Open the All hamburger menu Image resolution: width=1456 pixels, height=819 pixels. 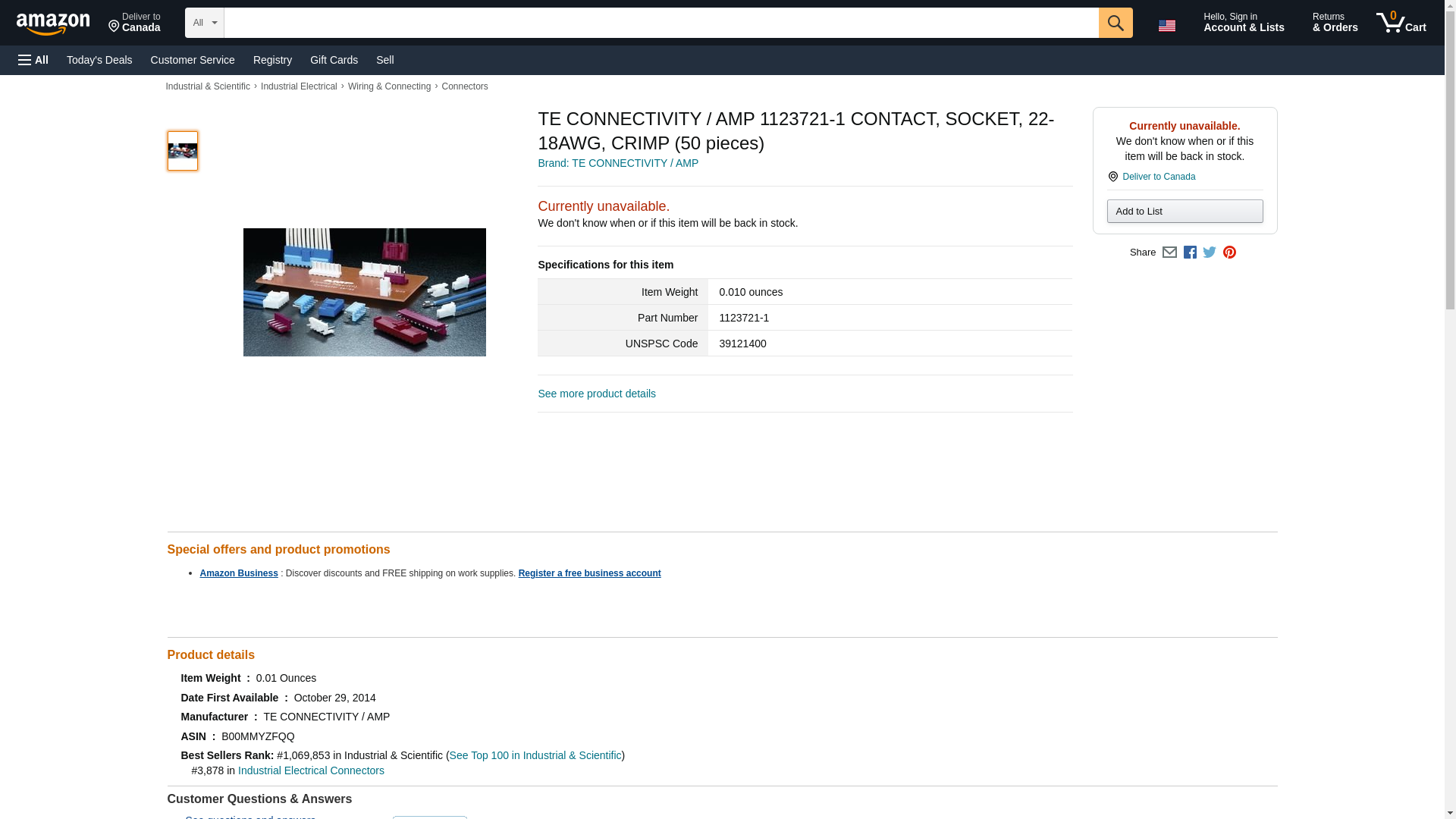pos(33,60)
